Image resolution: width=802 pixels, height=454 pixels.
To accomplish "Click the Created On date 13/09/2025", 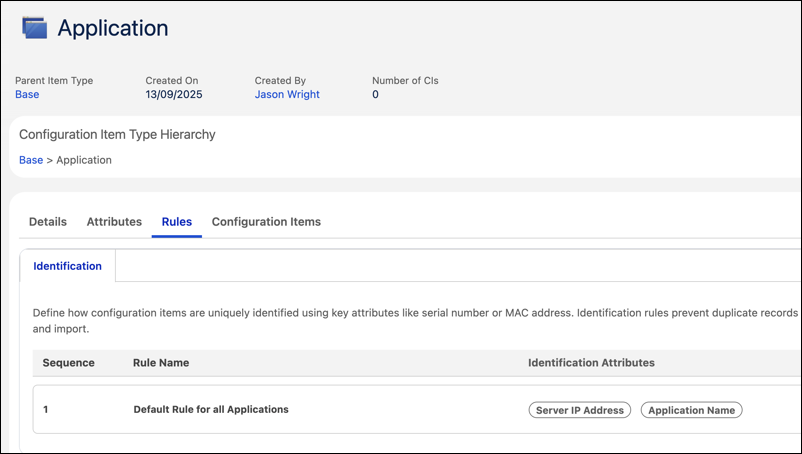I will pyautogui.click(x=174, y=95).
